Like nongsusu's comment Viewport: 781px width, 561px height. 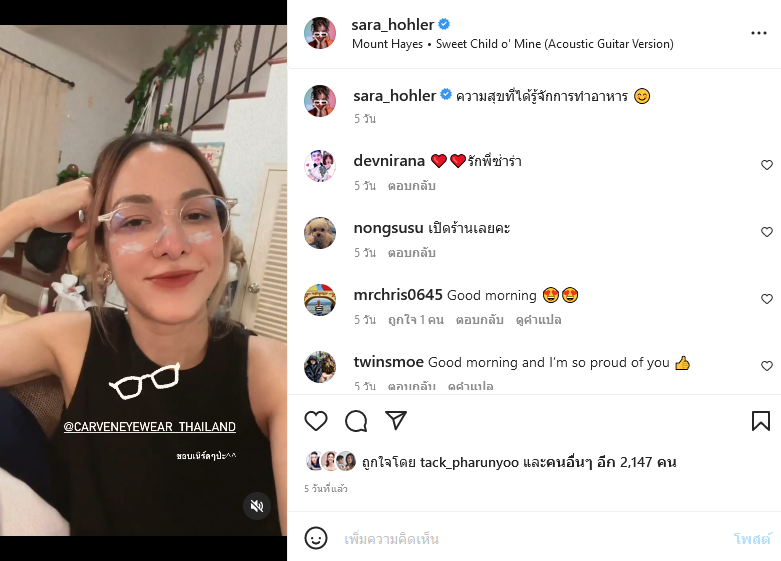(767, 232)
